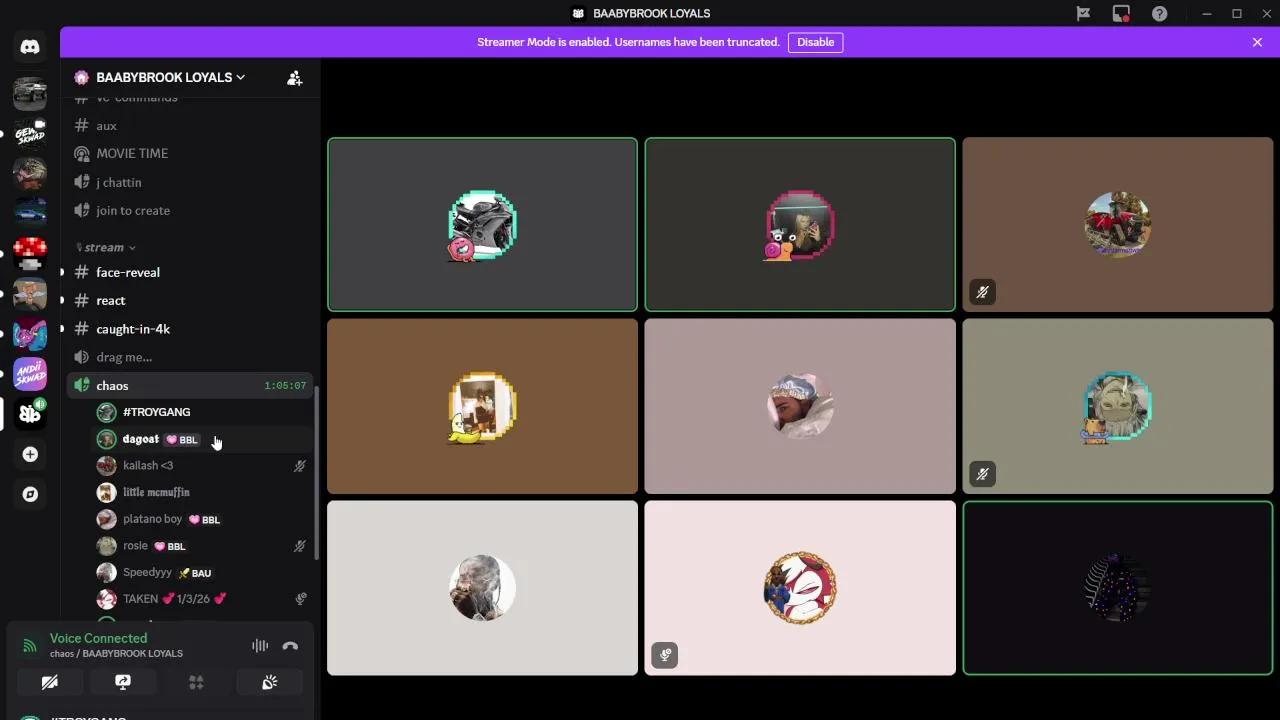The image size is (1280, 720).
Task: Open the Quests flag icon in title bar
Action: (x=1083, y=14)
